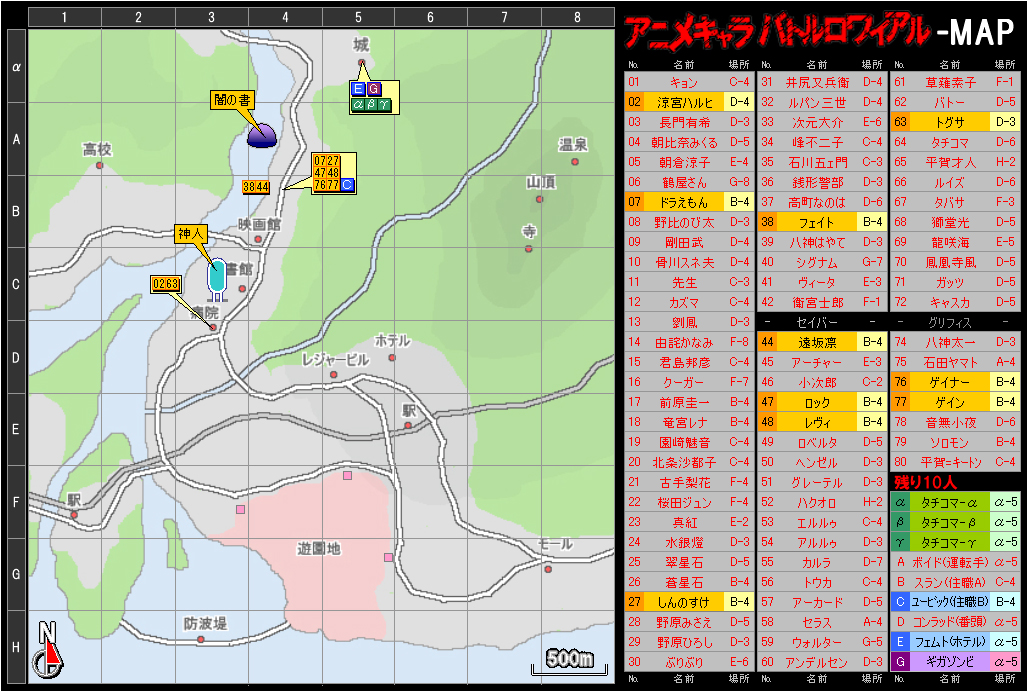Select the red dot marking ホテル
This screenshot has width=1027, height=691.
click(x=392, y=358)
